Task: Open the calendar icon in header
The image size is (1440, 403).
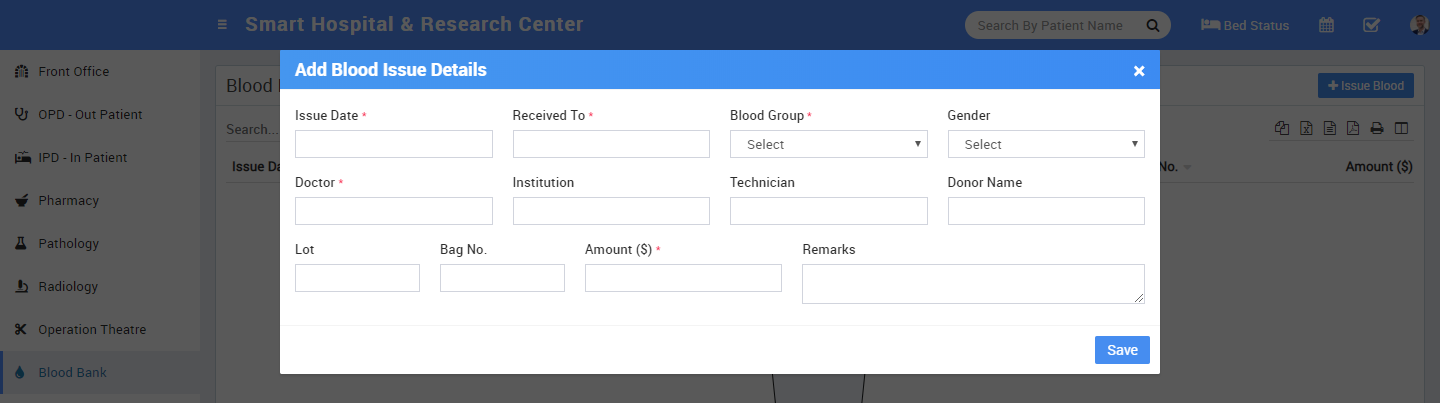Action: point(1326,25)
